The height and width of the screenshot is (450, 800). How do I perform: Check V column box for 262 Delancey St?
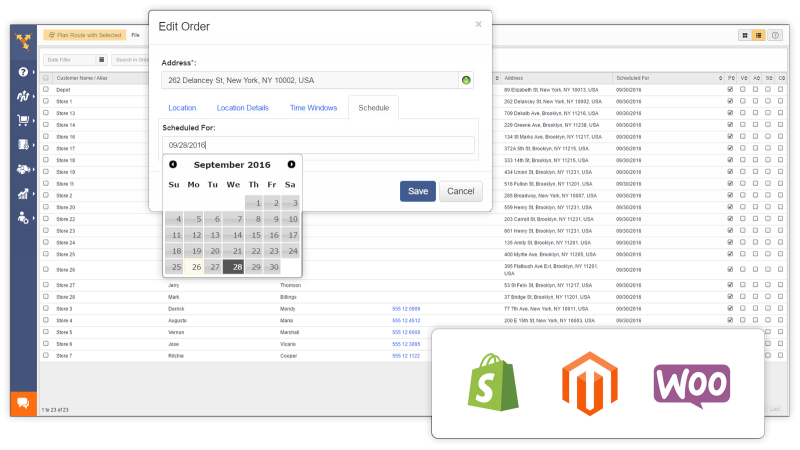(x=743, y=101)
